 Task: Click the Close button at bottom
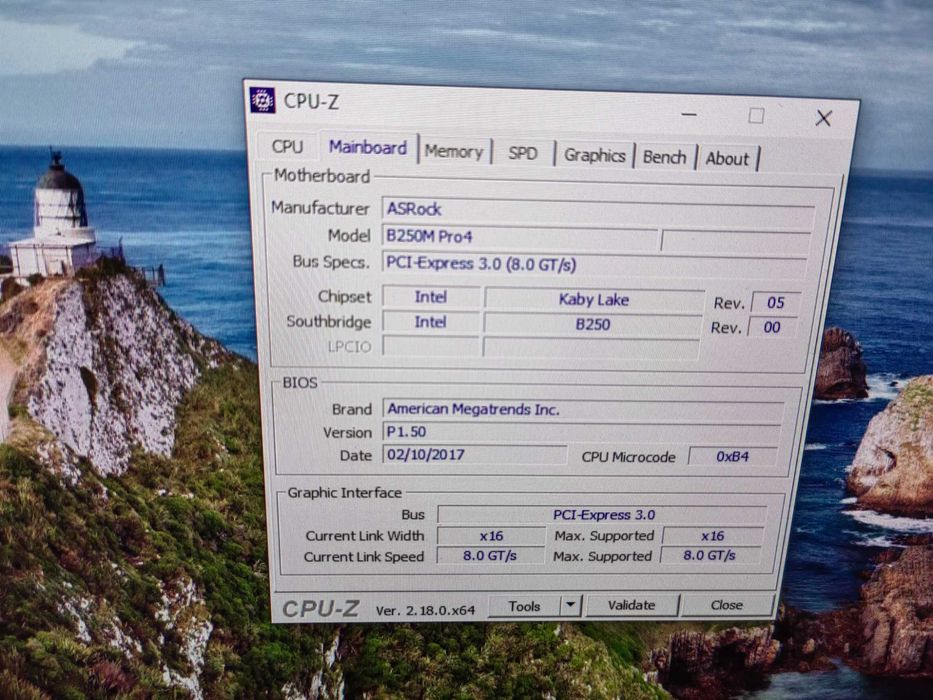pyautogui.click(x=727, y=605)
